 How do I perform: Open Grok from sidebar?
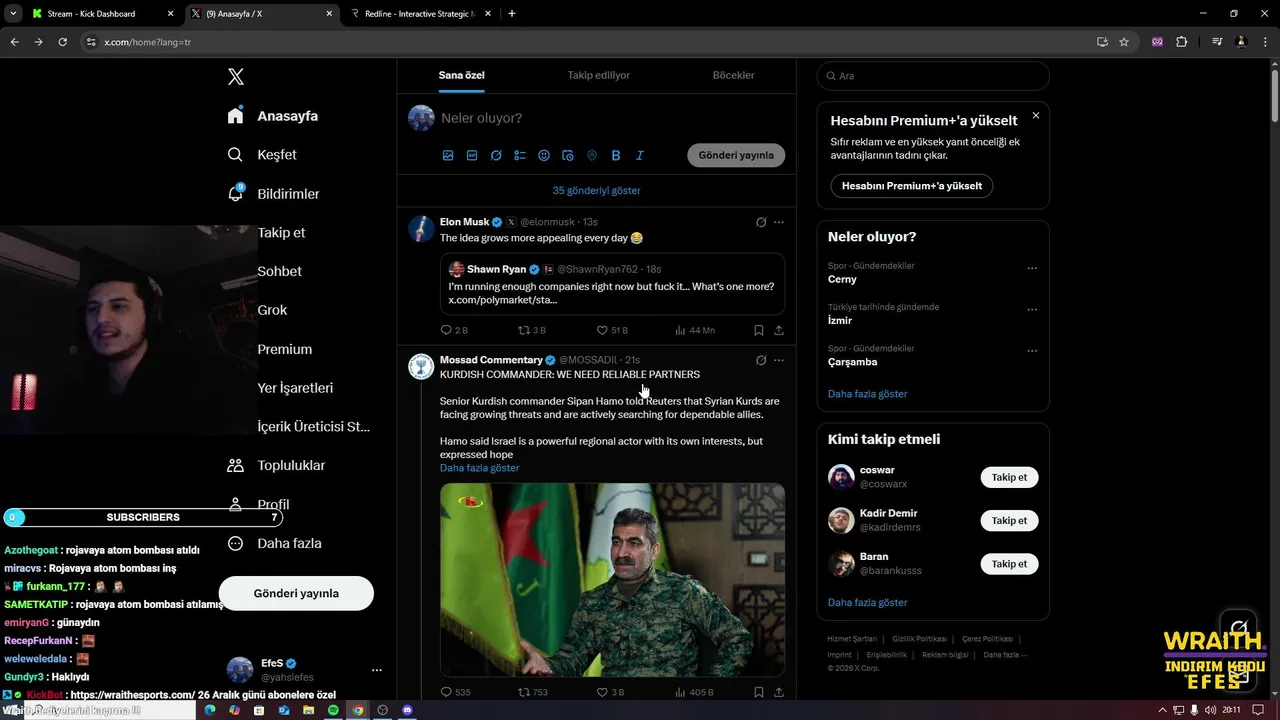(272, 310)
